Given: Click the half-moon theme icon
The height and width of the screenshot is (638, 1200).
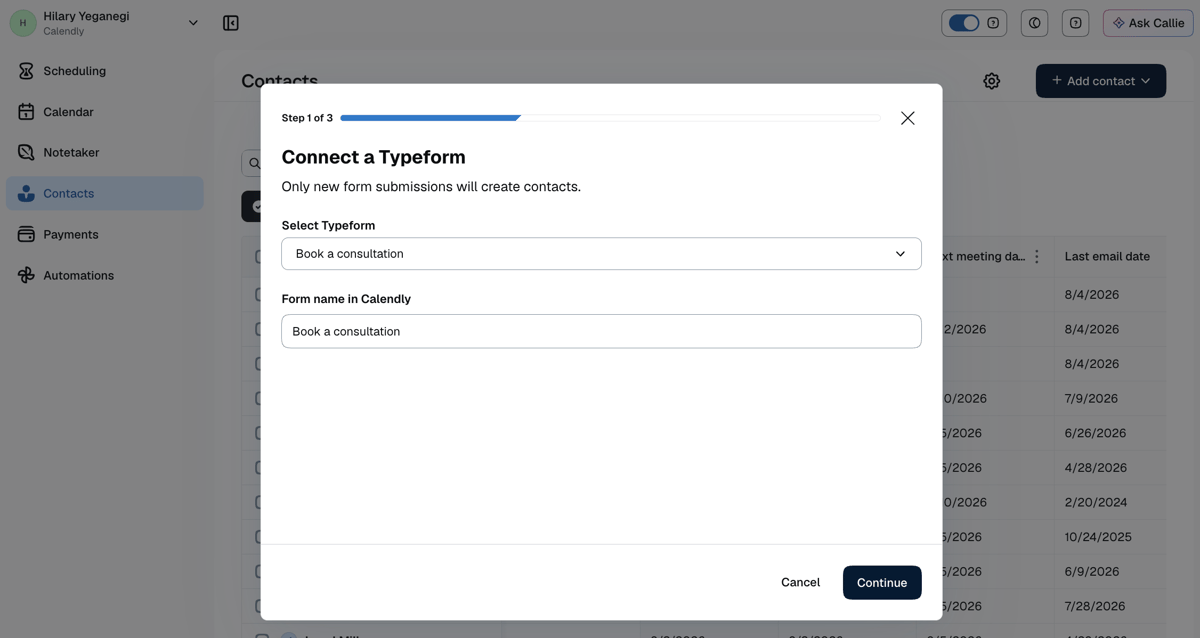Looking at the screenshot, I should point(1035,23).
